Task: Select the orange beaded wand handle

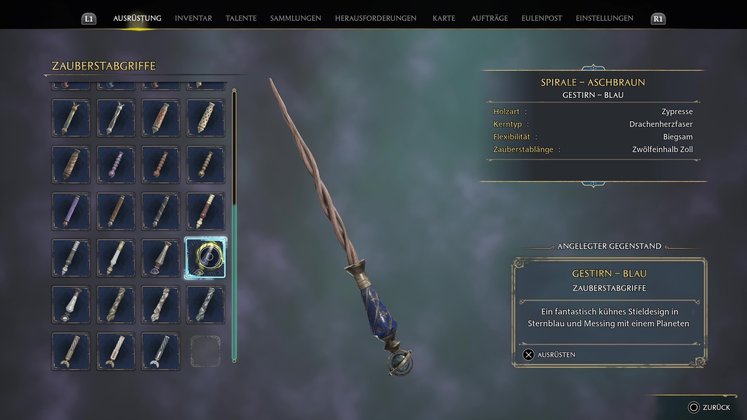Action: coord(161,165)
